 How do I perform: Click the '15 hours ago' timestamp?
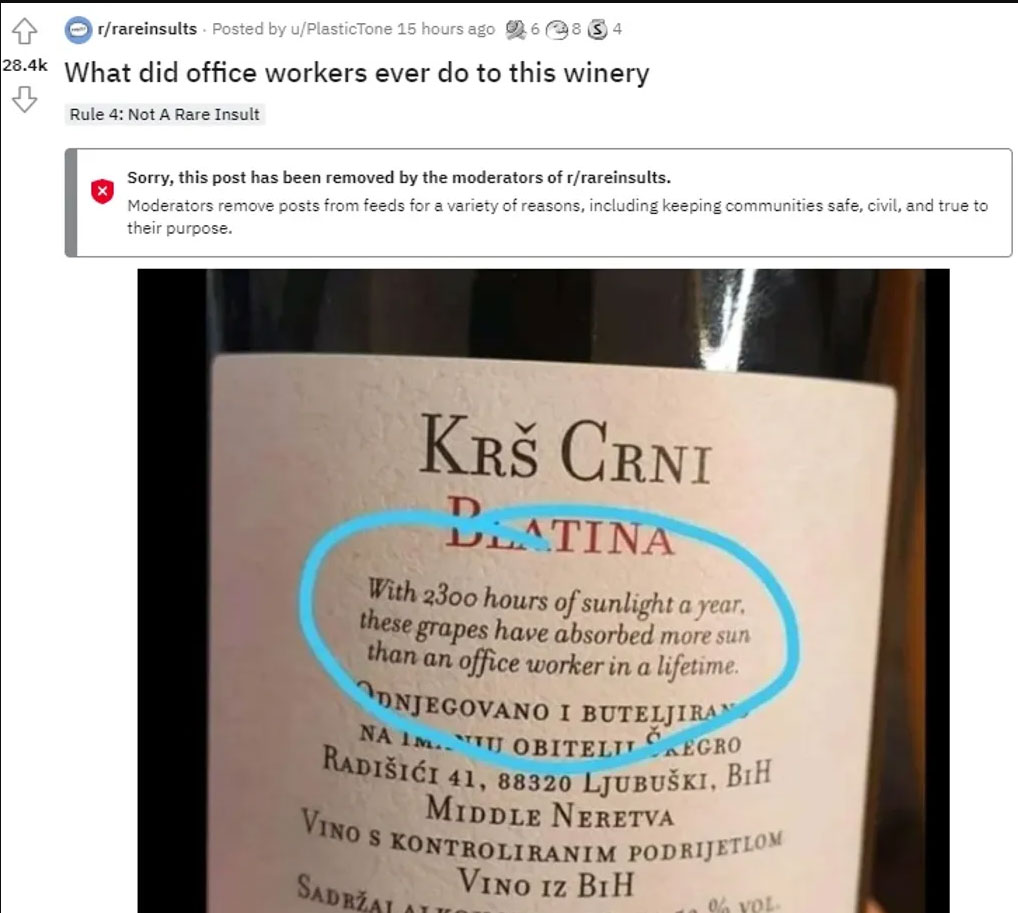click(446, 29)
